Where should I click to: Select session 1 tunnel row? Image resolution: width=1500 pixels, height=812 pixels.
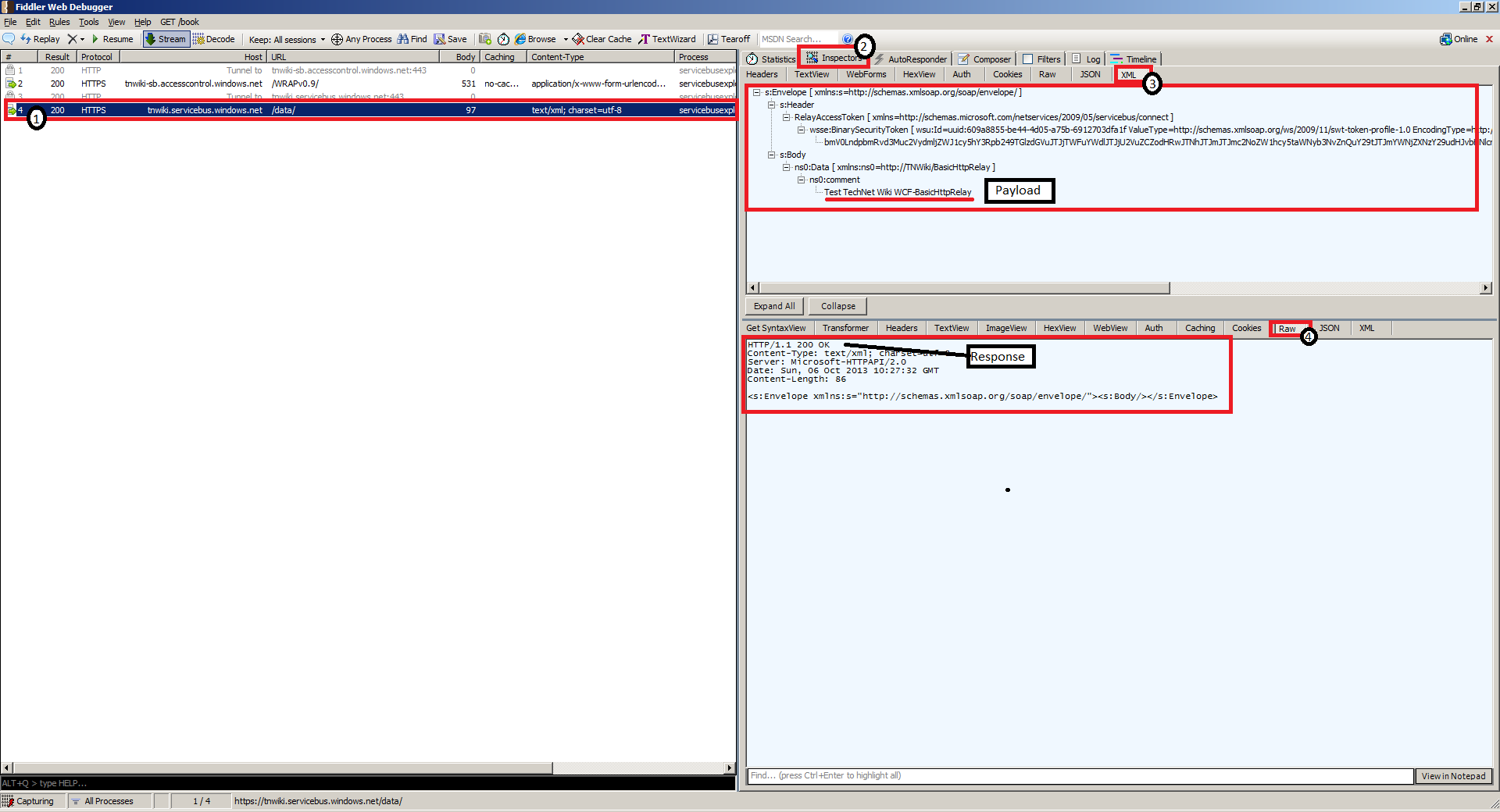[369, 70]
